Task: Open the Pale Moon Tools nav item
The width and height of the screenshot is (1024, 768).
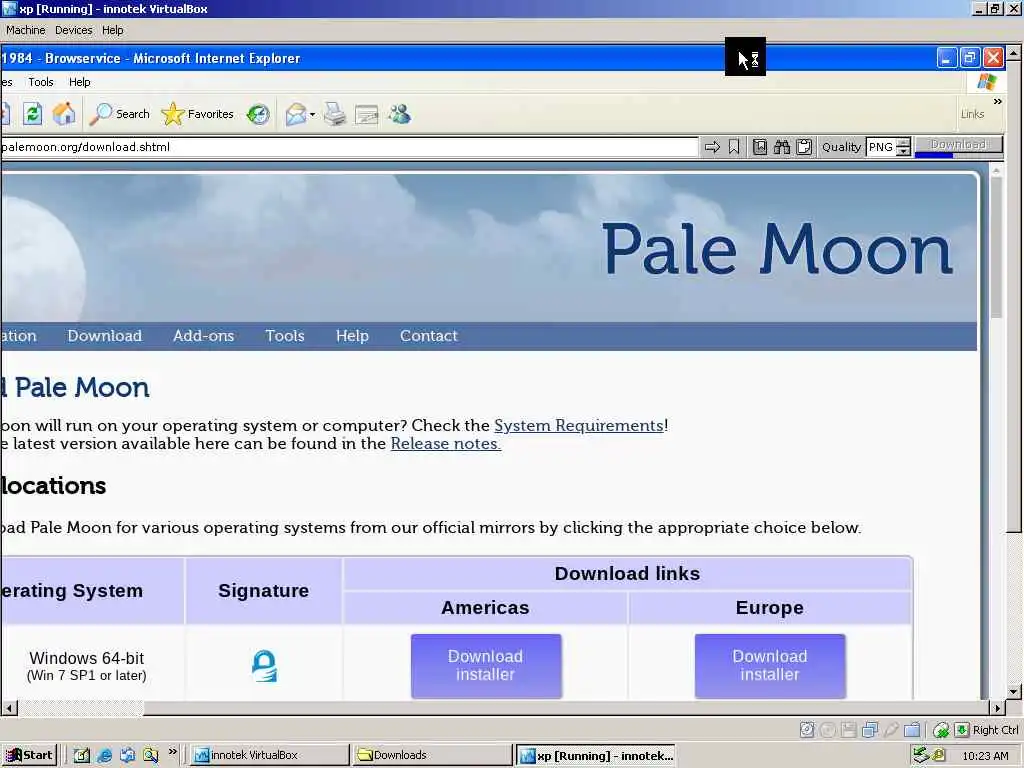Action: coord(285,336)
